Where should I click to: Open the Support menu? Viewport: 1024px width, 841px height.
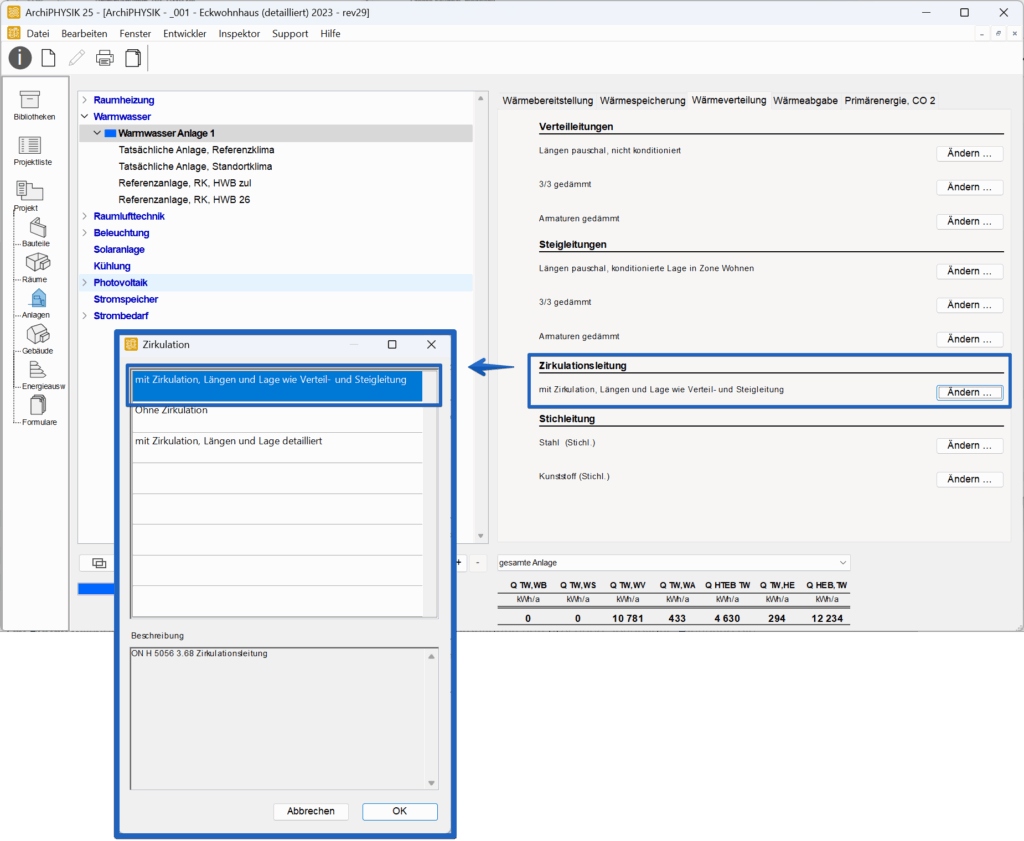coord(290,33)
